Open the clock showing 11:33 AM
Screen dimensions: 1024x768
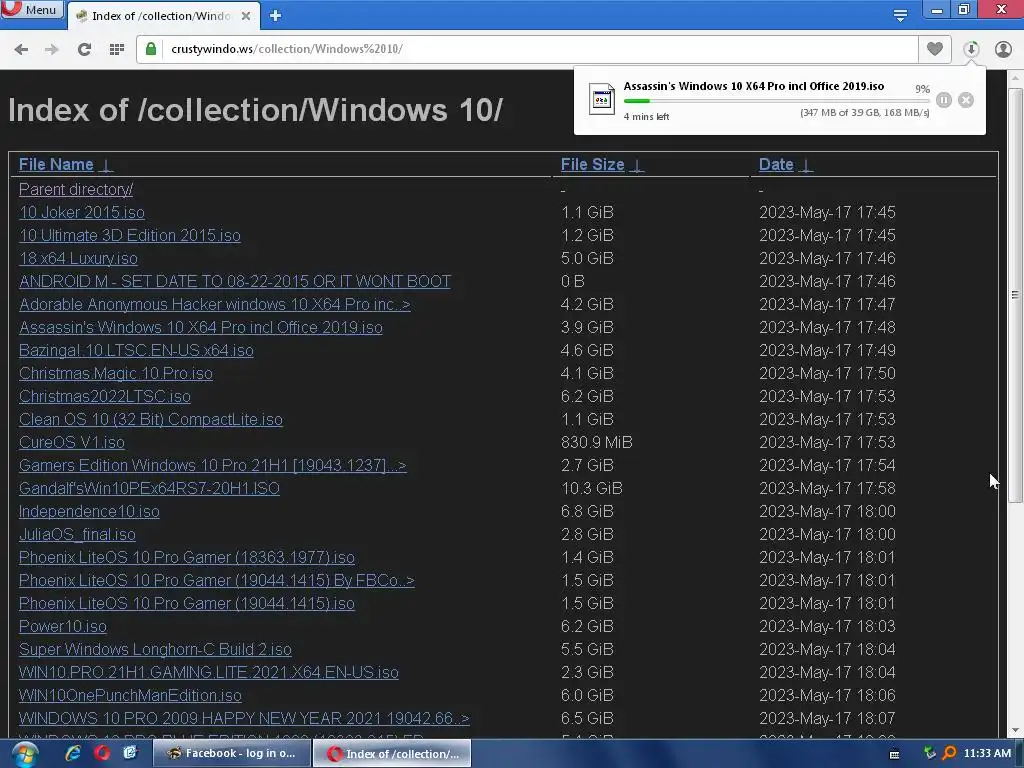coord(987,754)
